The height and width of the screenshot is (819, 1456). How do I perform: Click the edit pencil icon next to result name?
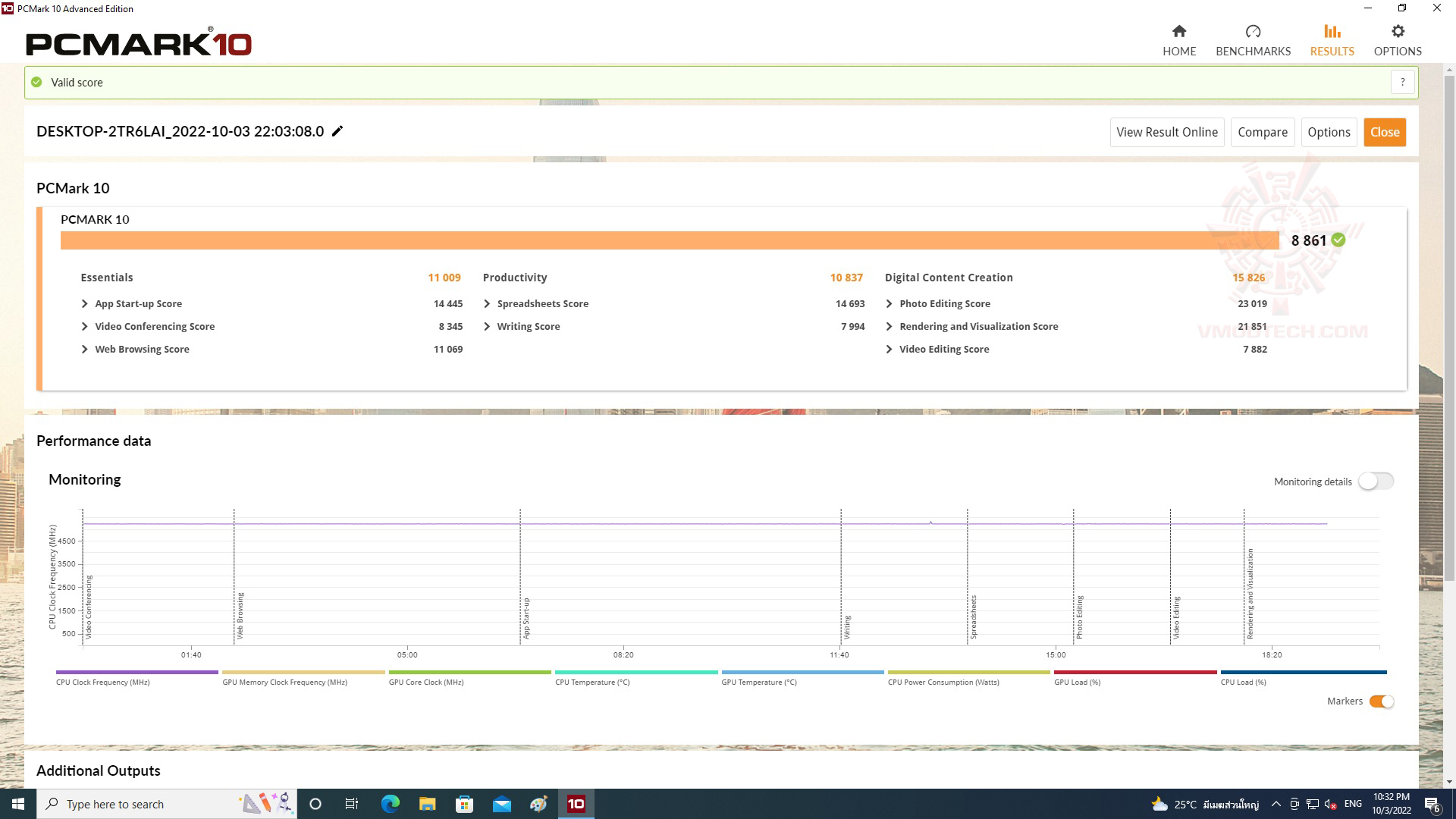[337, 131]
